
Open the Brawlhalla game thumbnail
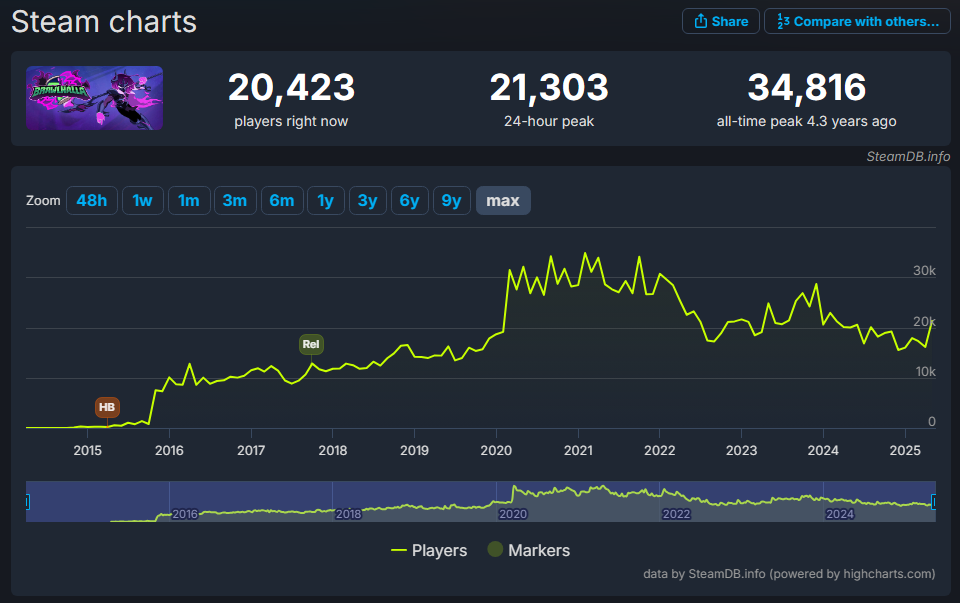[x=94, y=98]
